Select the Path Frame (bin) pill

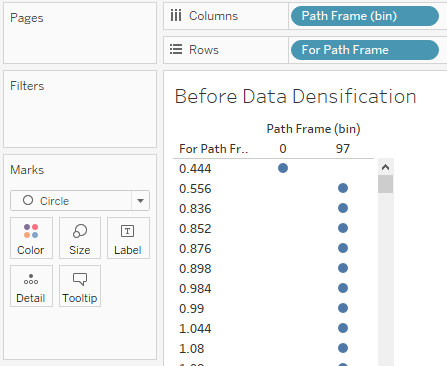[x=365, y=16]
